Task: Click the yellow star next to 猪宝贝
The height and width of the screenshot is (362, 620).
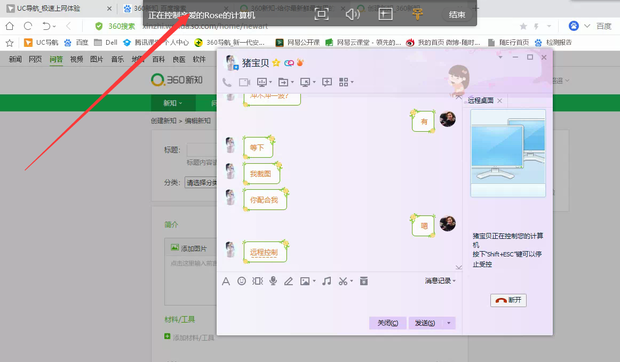Action: [x=276, y=63]
